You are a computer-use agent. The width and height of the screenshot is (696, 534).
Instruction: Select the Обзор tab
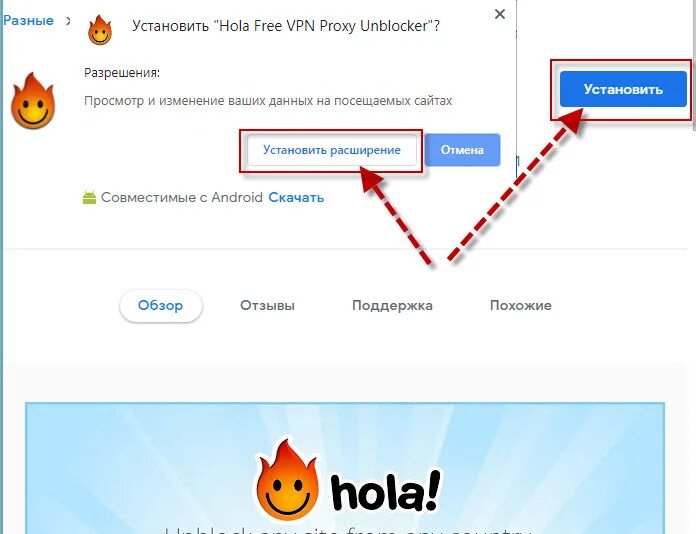coord(161,305)
